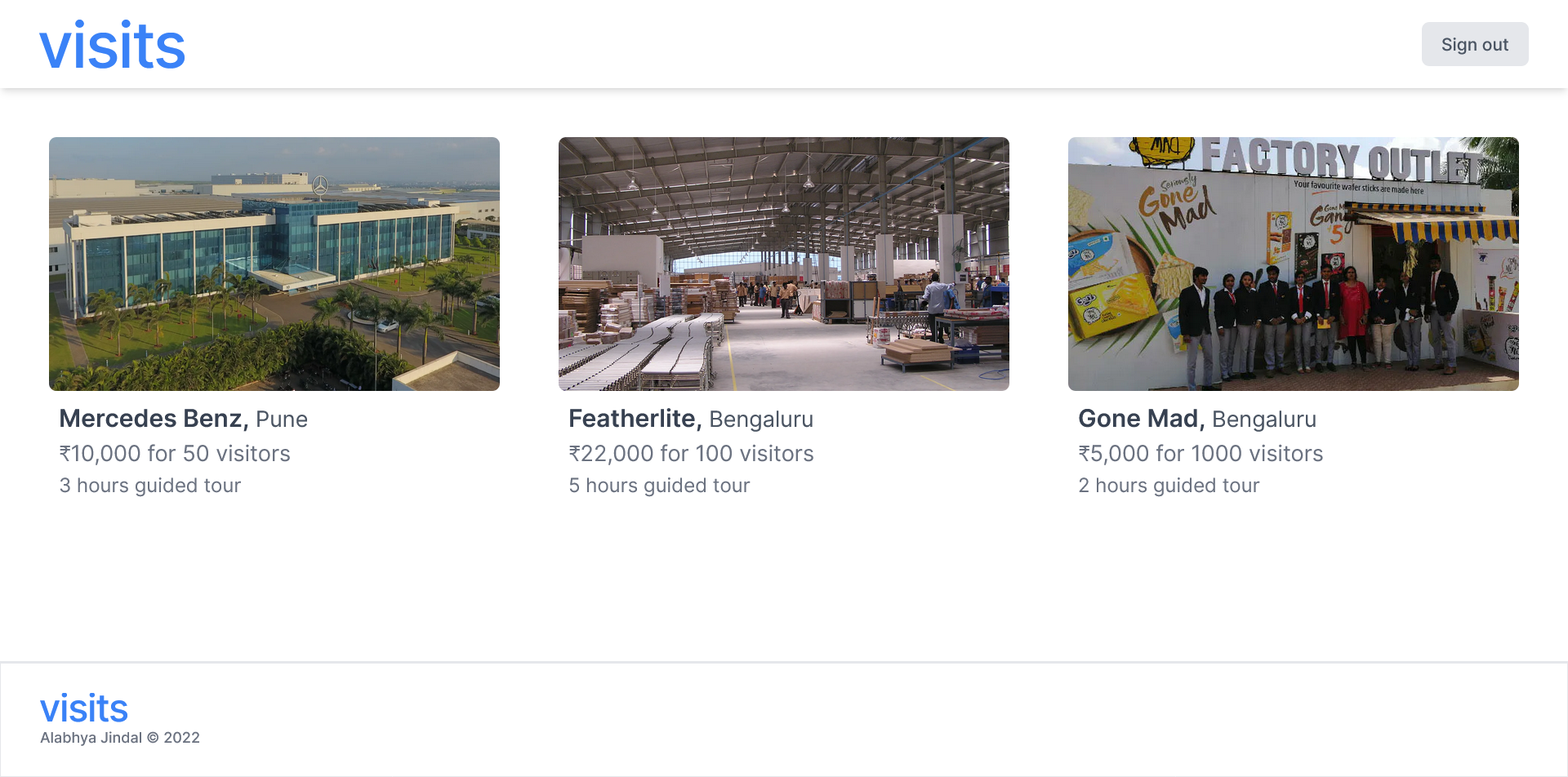The width and height of the screenshot is (1568, 777).
Task: Click the Pune location label
Action: pos(282,420)
